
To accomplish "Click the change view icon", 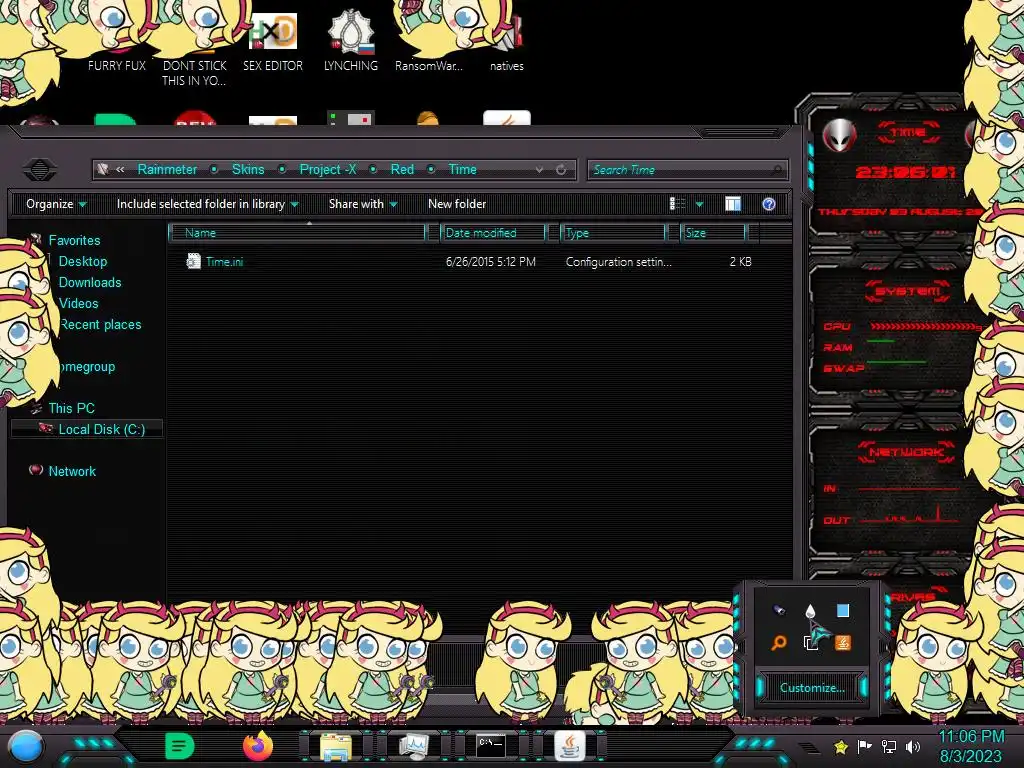I will point(677,204).
